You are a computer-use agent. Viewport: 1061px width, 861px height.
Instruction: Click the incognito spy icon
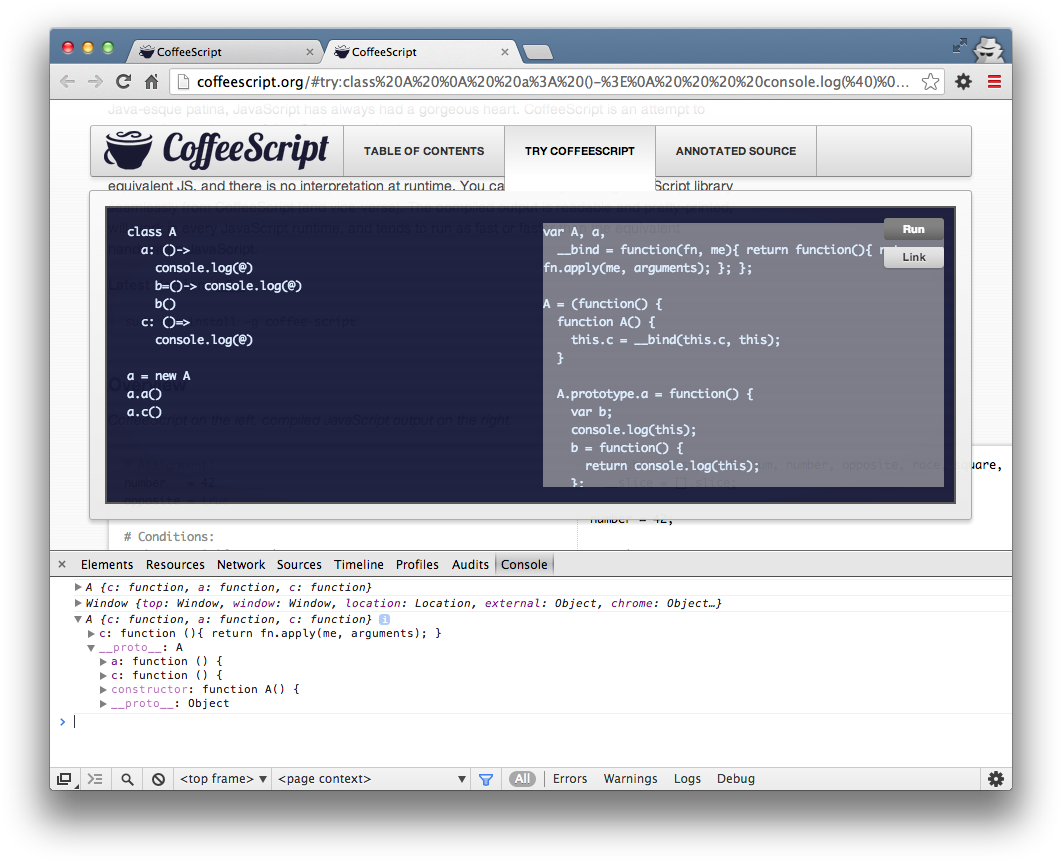(x=989, y=48)
